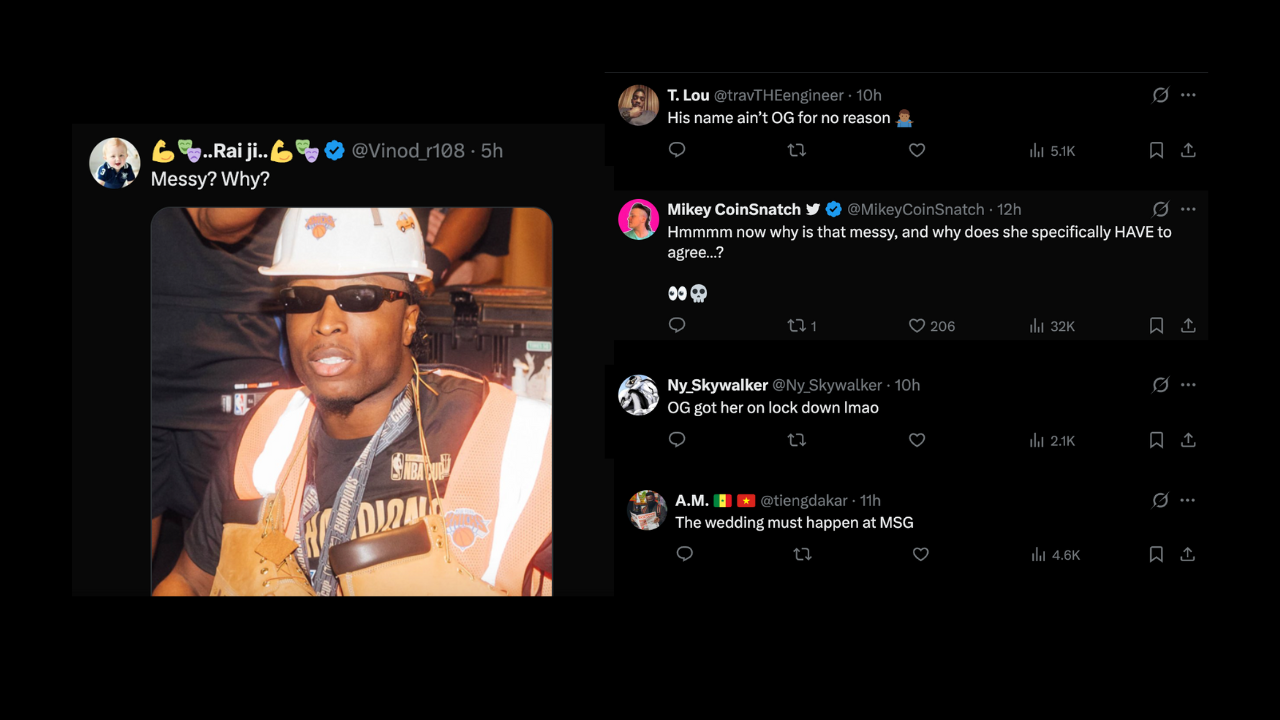Open more options on A.M.'s reply

point(1188,500)
